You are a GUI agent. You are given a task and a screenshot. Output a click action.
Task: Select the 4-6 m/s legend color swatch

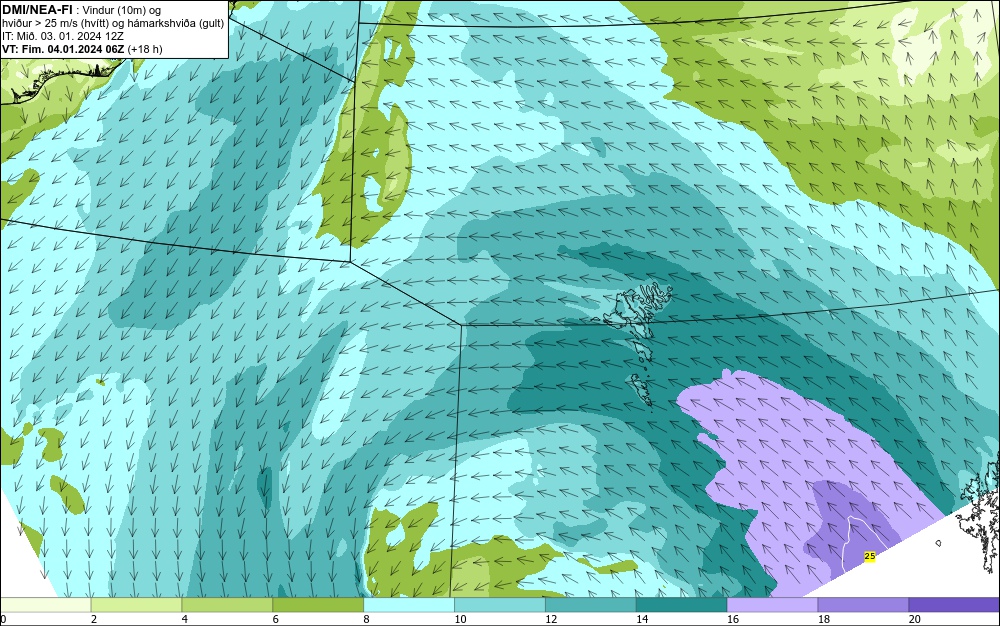[x=227, y=605]
